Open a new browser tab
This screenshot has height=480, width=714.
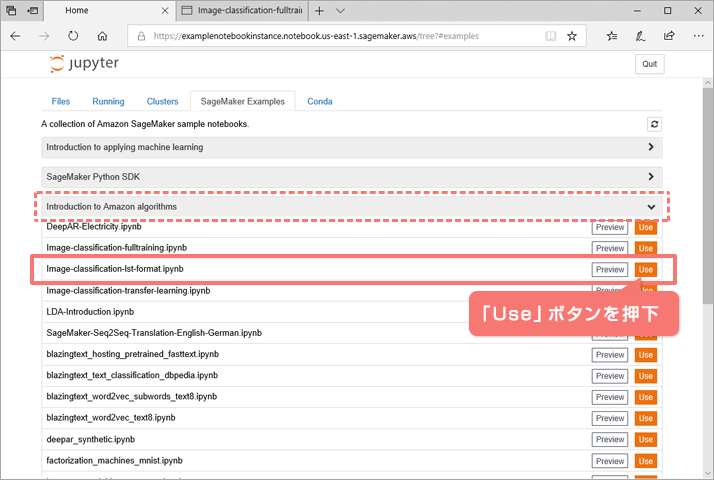point(320,10)
